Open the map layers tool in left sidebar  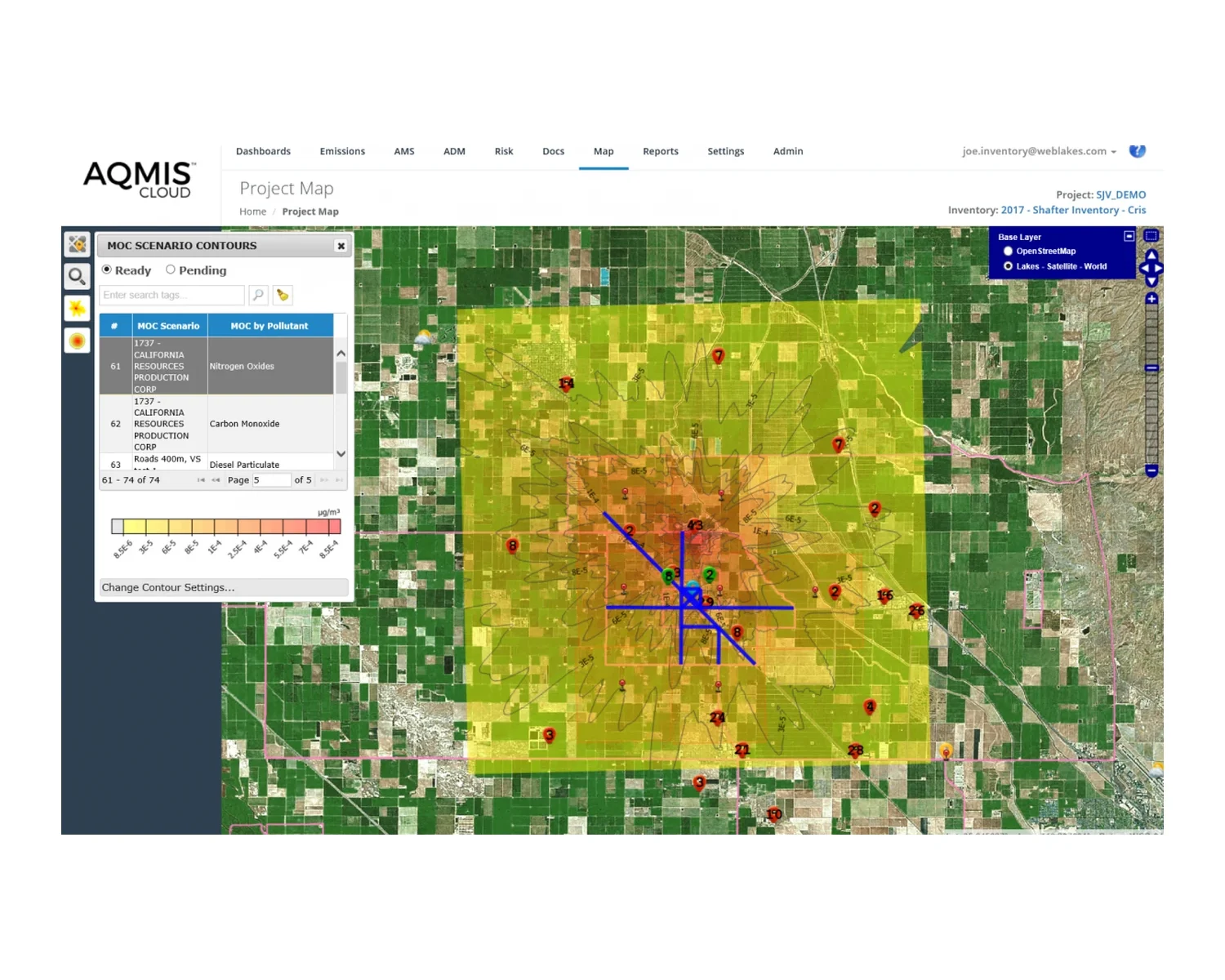(77, 244)
